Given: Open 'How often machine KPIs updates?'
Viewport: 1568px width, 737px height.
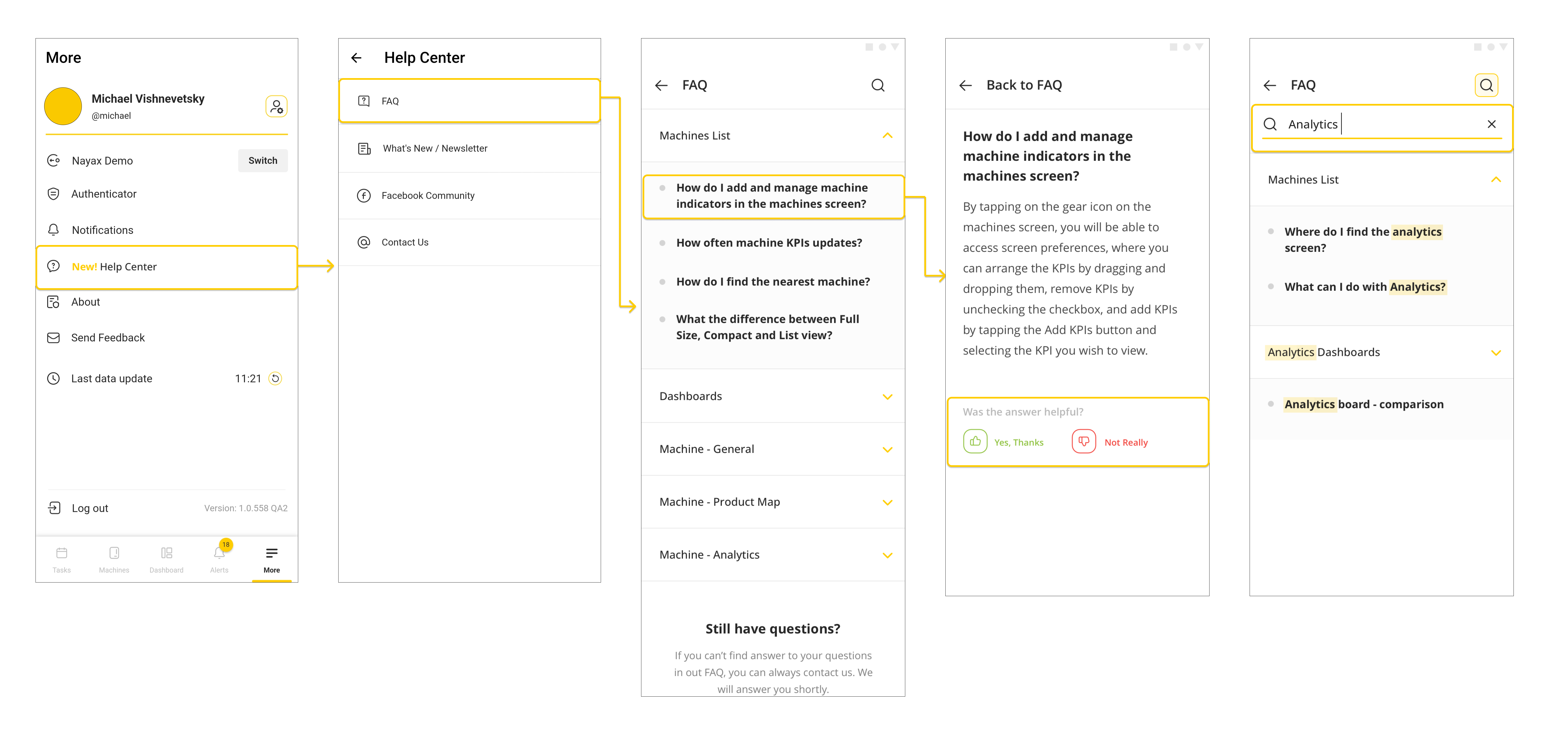Looking at the screenshot, I should point(769,243).
